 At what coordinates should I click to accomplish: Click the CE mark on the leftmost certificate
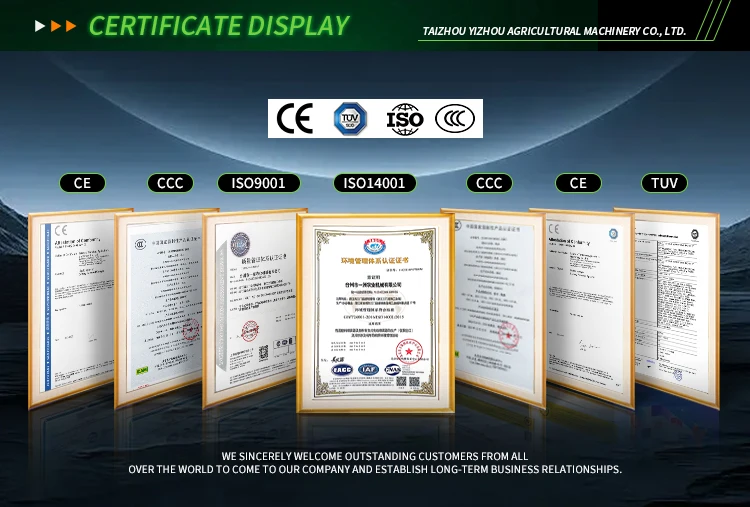click(61, 231)
